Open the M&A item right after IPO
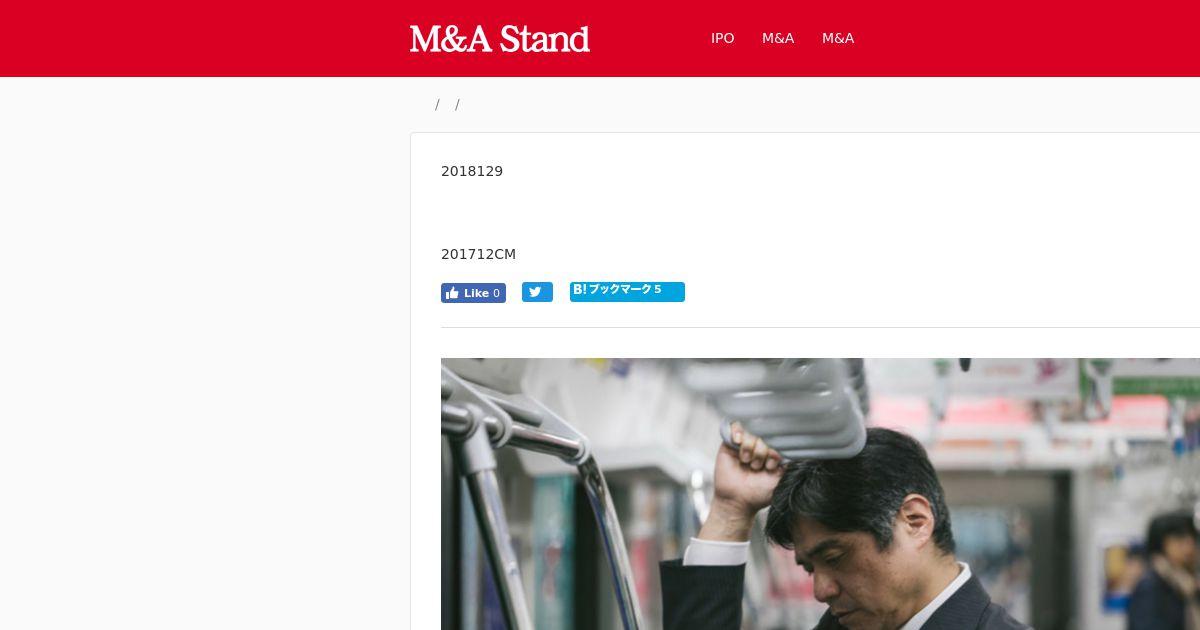This screenshot has width=1200, height=630. [778, 38]
